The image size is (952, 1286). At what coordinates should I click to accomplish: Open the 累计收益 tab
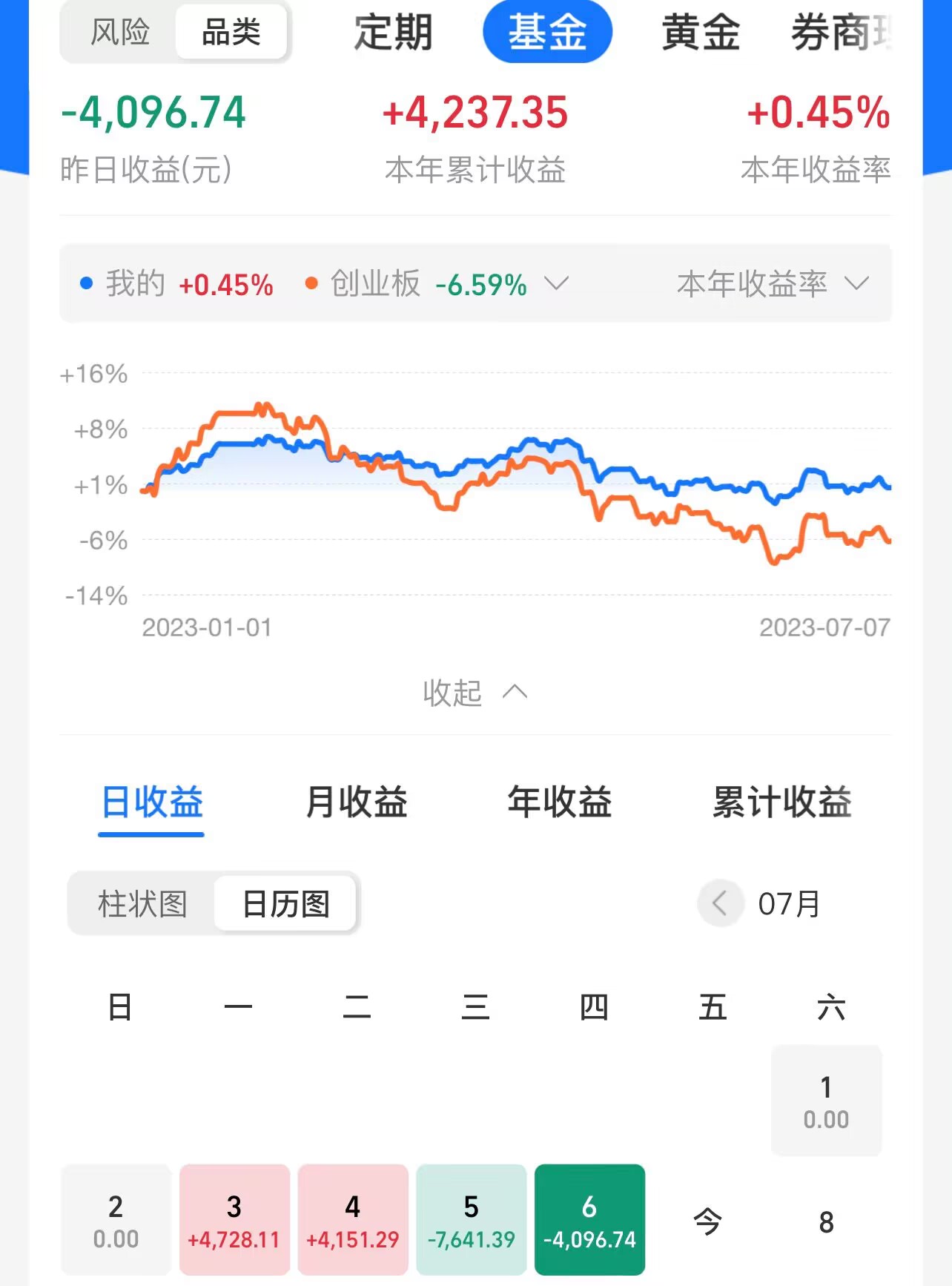[782, 802]
